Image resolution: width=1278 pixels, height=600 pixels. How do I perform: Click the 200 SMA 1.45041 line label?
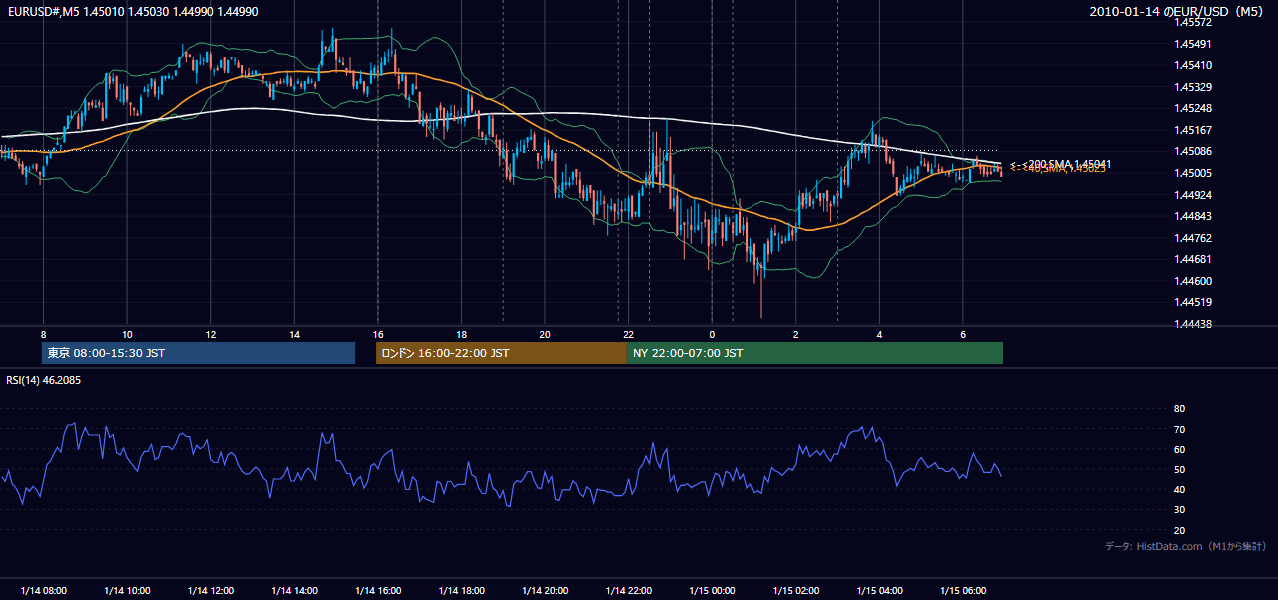pos(1061,163)
